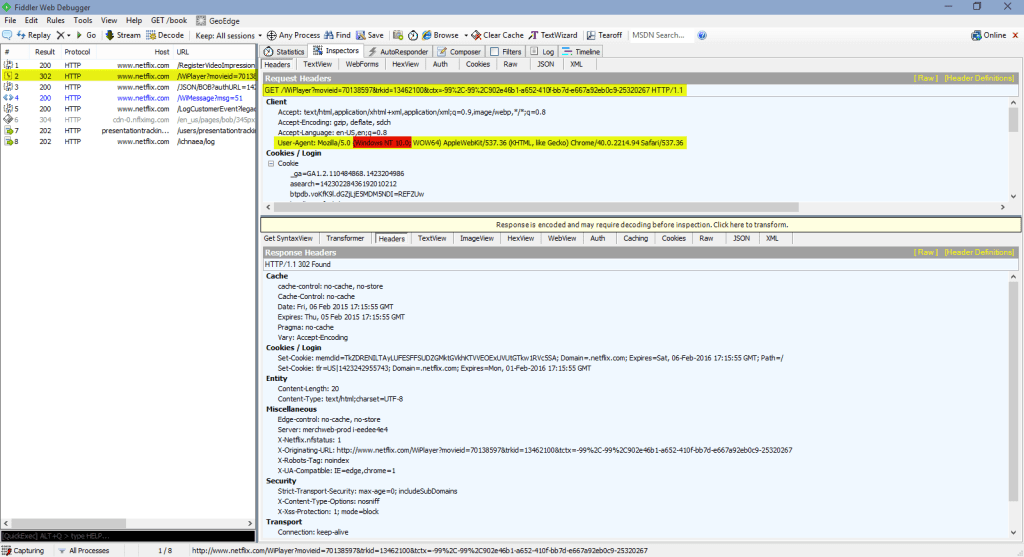Viewport: 1024px width, 557px height.
Task: Click the Capturing status indicator
Action: point(24,550)
